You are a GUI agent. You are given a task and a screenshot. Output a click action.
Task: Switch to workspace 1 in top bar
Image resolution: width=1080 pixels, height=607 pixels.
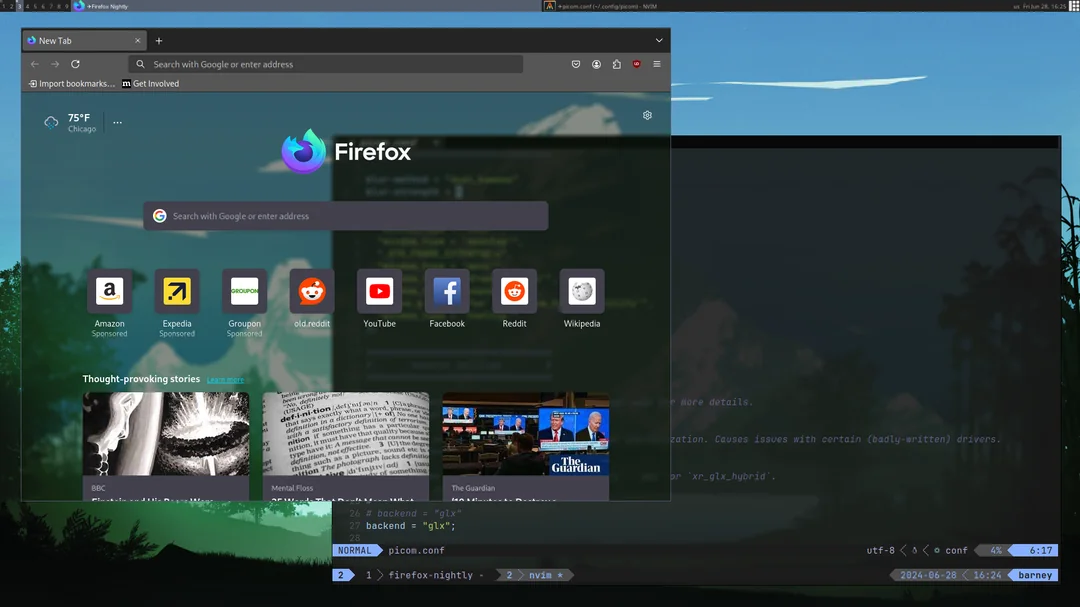(3, 6)
